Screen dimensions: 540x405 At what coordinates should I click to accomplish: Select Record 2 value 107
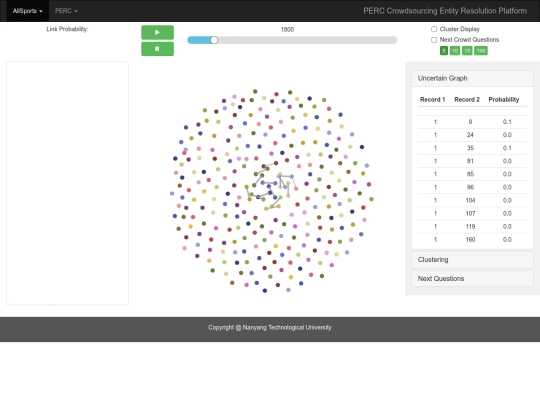coord(470,214)
